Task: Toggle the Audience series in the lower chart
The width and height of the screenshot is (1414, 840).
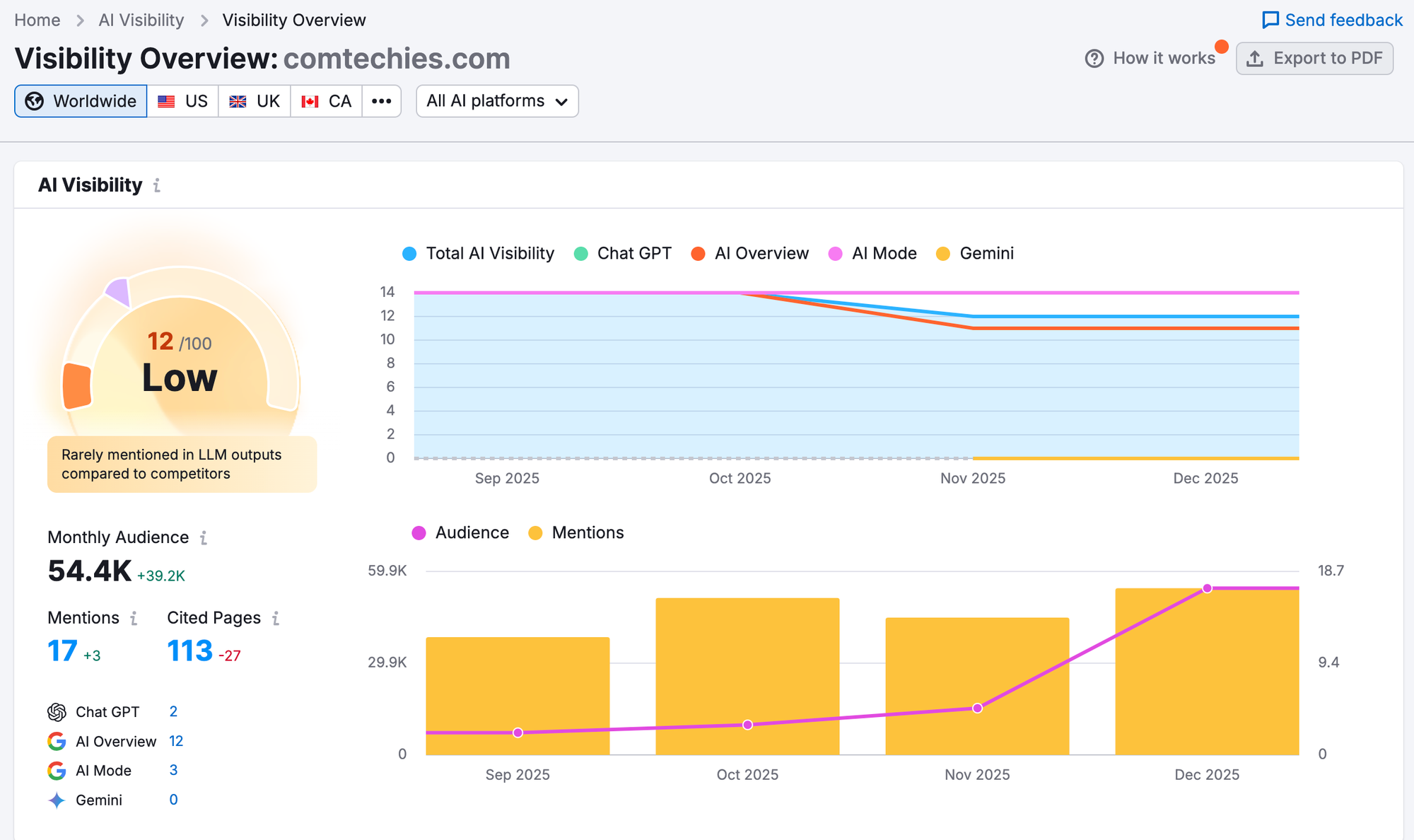Action: pos(461,532)
